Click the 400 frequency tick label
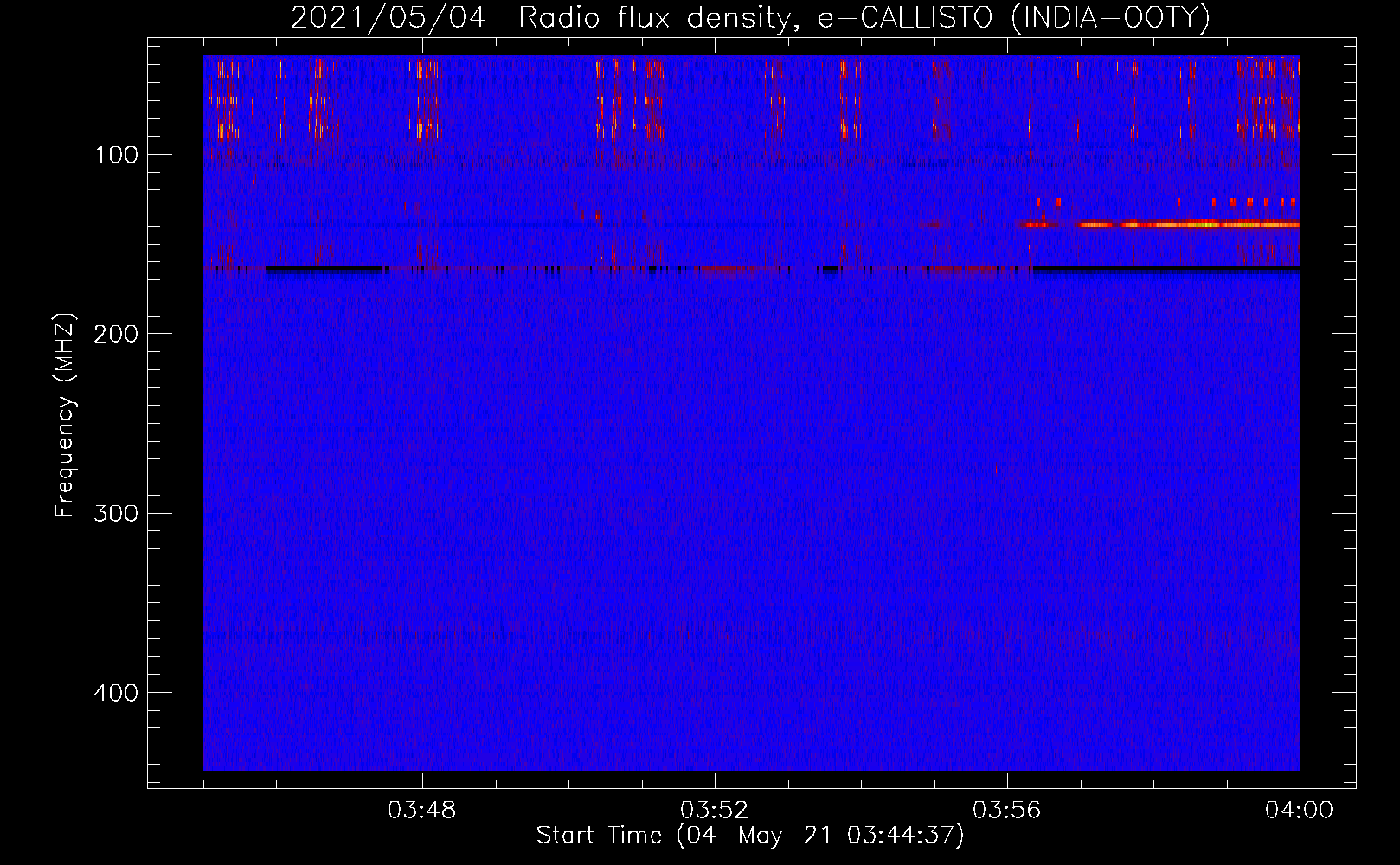The height and width of the screenshot is (865, 1400). click(x=116, y=693)
